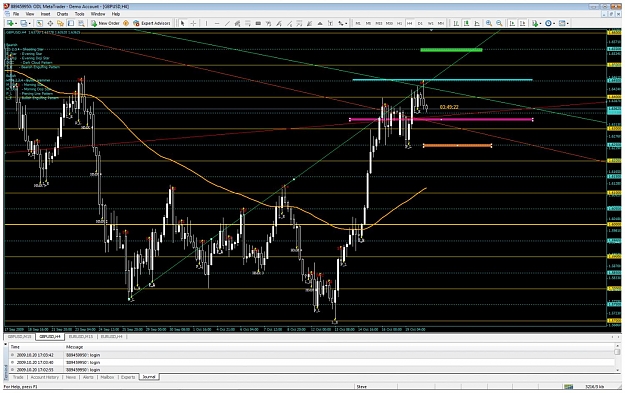This screenshot has height=393, width=625.
Task: Select the text tool in toolbar
Action: [x=320, y=23]
